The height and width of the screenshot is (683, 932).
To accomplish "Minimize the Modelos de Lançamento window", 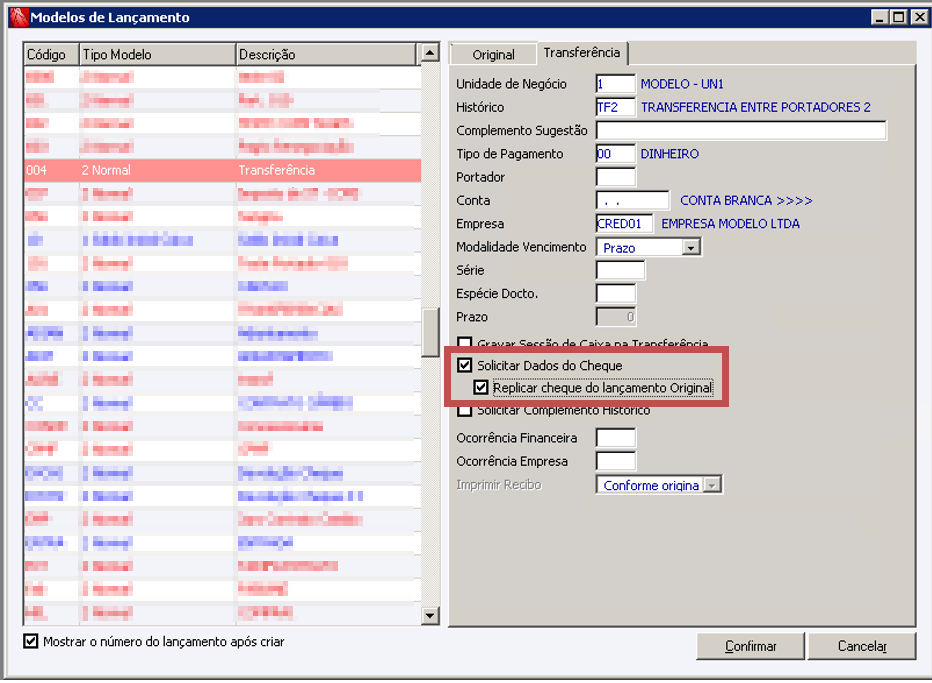I will 880,17.
